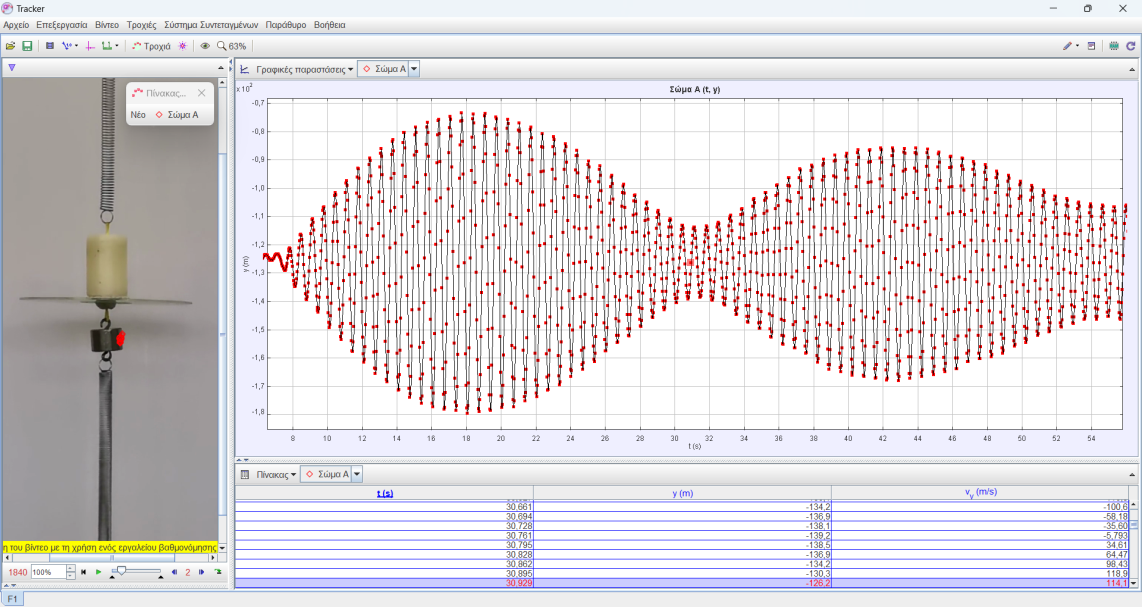Viewport: 1142px width, 607px height.
Task: Close the floating Πίνακας track control panel
Action: [x=201, y=93]
